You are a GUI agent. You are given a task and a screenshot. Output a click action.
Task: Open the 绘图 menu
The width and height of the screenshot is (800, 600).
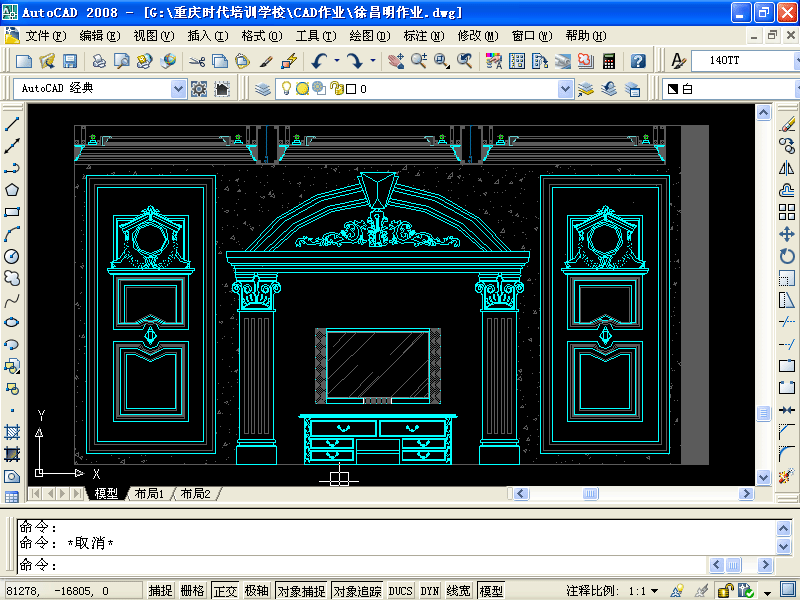point(369,35)
